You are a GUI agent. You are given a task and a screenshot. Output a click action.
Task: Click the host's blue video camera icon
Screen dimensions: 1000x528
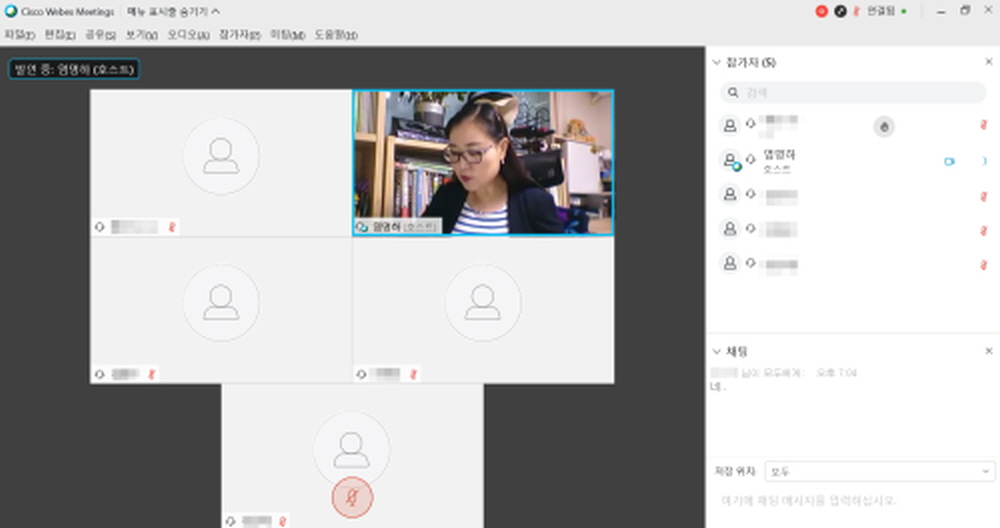[x=950, y=161]
